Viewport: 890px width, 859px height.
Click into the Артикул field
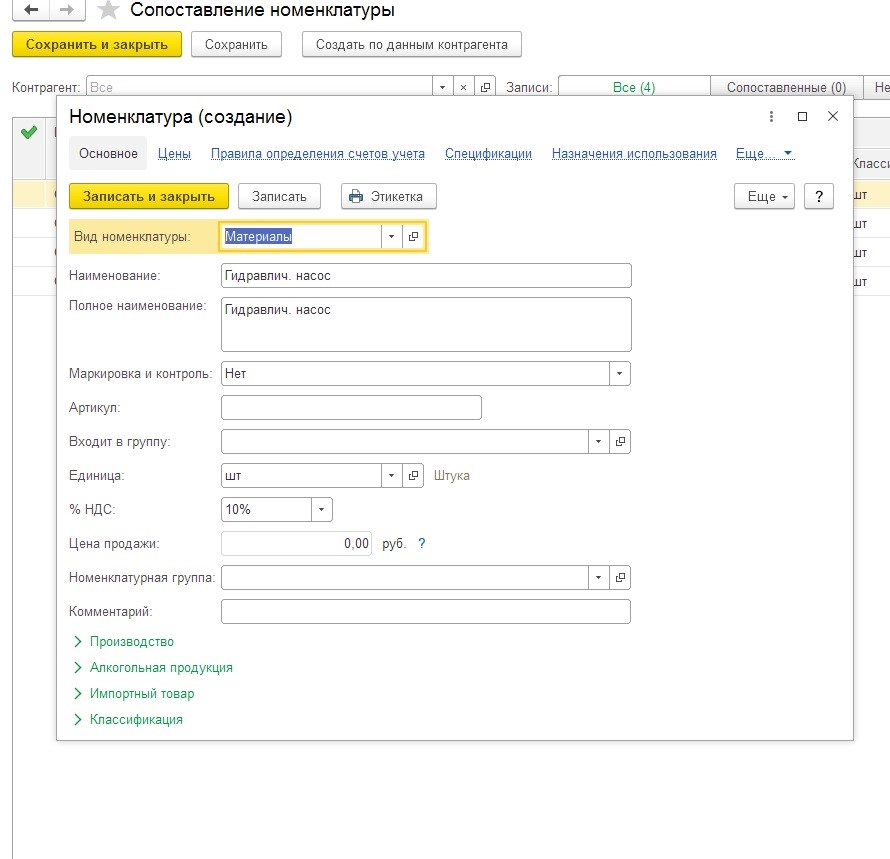click(x=351, y=408)
